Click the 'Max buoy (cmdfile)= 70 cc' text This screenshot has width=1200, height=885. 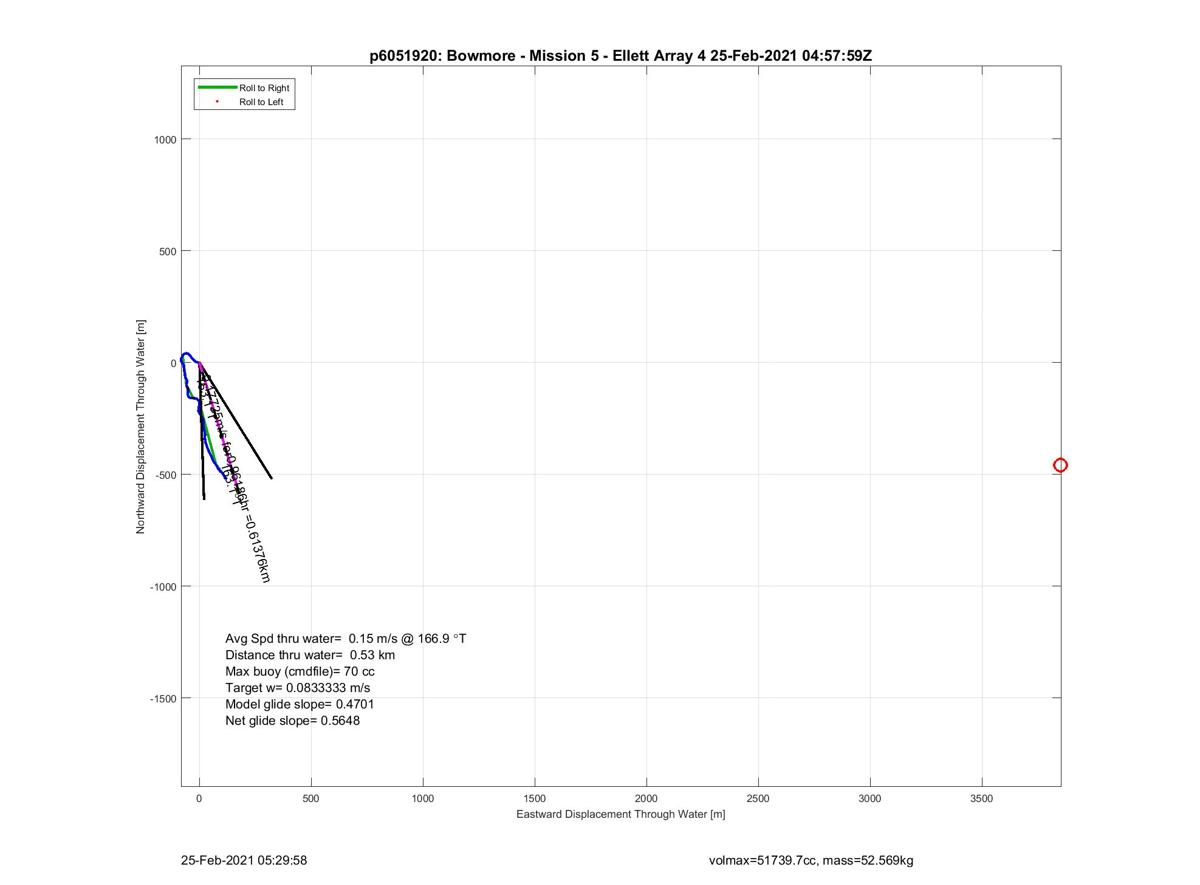tap(300, 671)
